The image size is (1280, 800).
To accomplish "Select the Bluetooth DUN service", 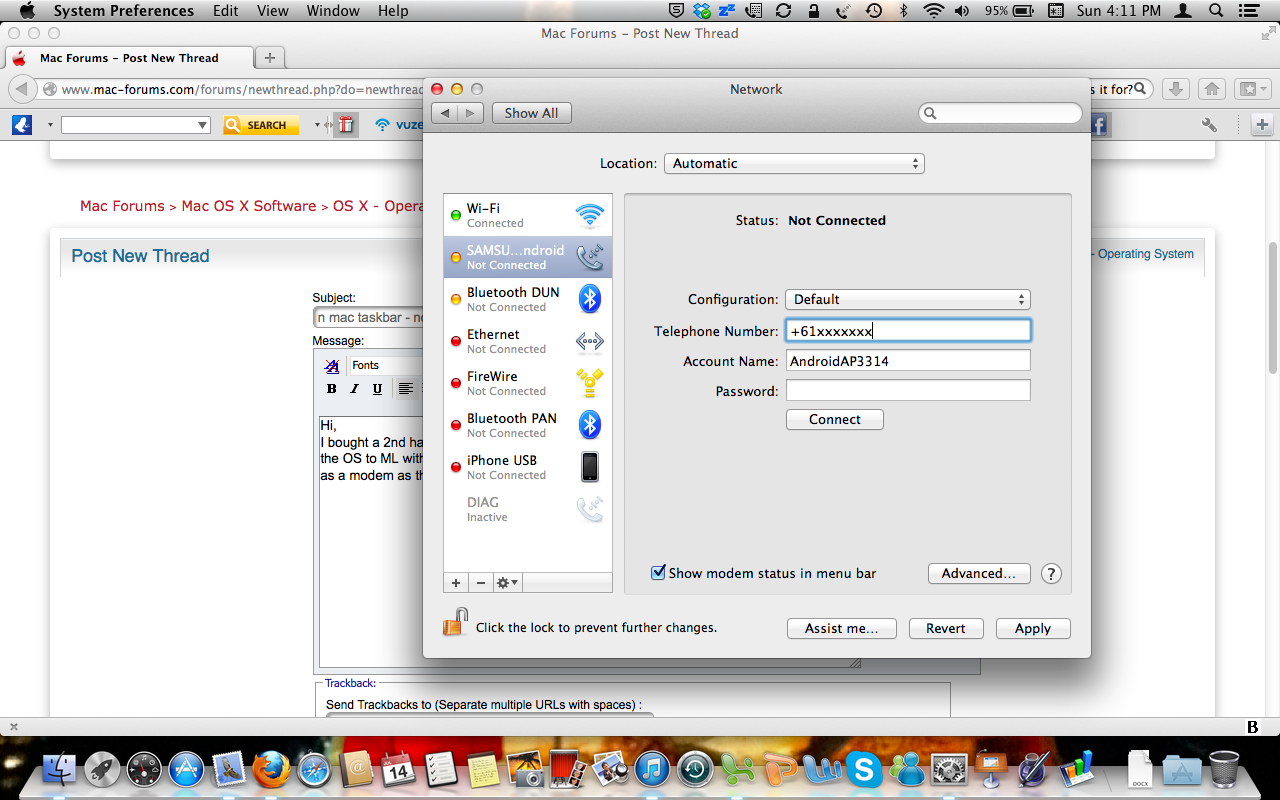I will click(528, 299).
